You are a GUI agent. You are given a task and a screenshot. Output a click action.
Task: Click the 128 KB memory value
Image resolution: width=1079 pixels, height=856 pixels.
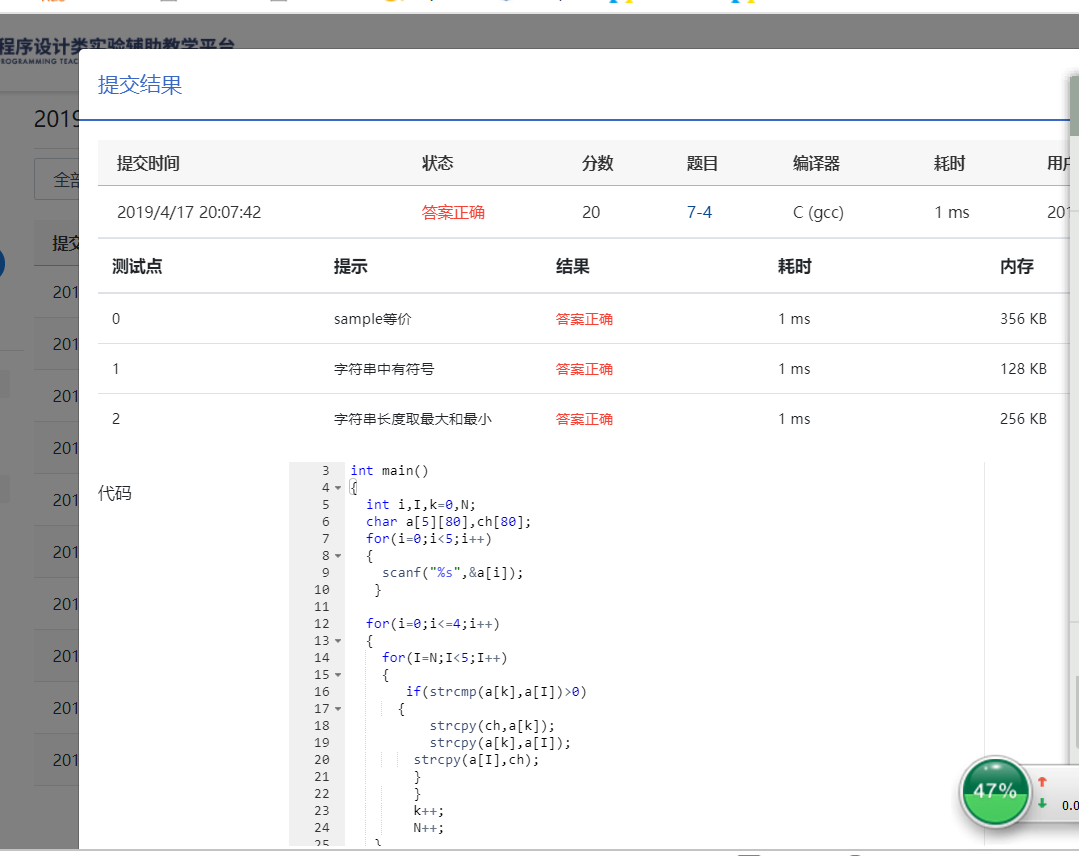click(x=1023, y=369)
